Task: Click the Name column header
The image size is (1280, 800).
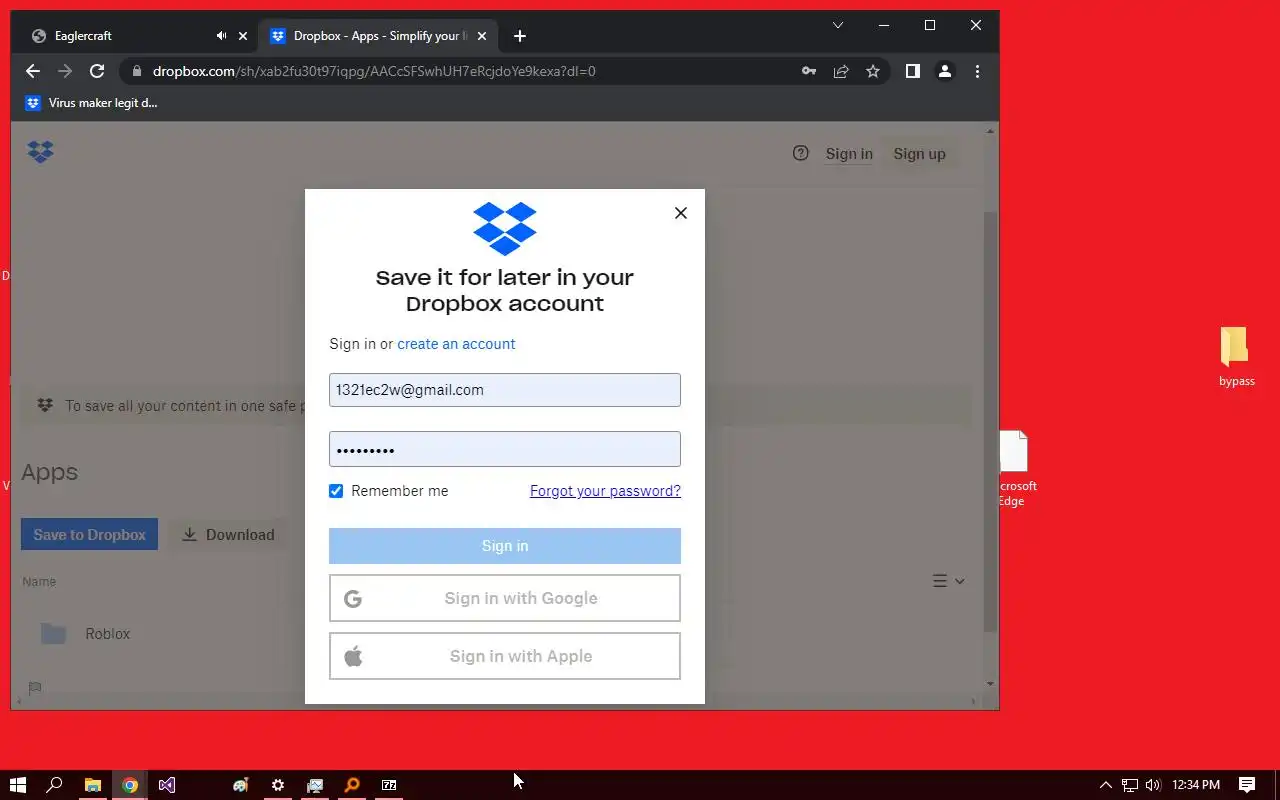Action: click(x=39, y=582)
